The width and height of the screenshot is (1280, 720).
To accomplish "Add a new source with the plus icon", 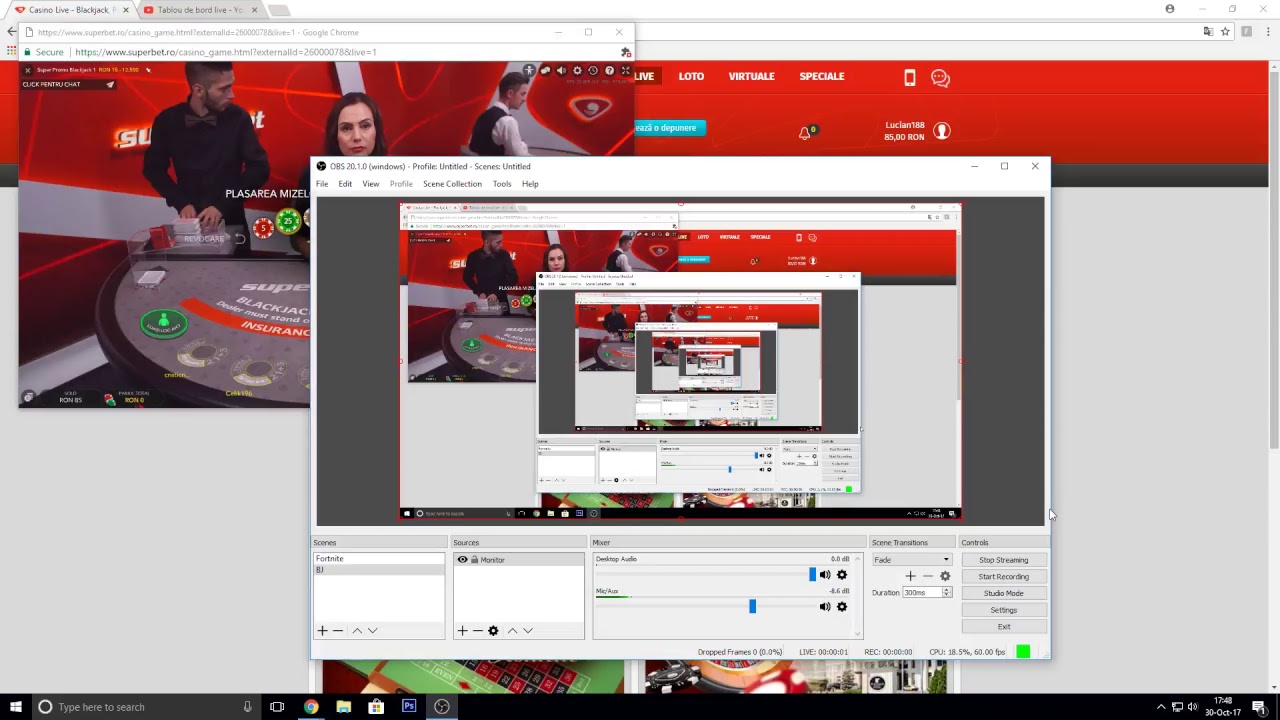I will coord(462,630).
